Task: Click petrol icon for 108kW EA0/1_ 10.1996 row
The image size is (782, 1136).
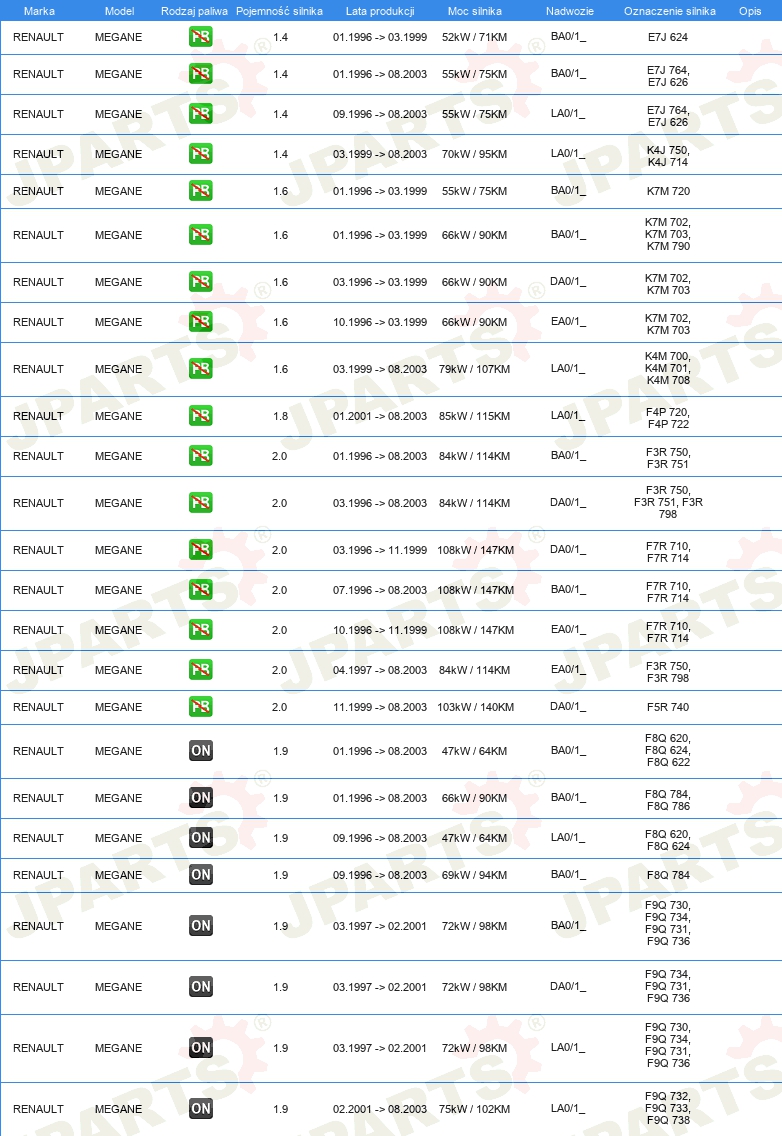Action: pyautogui.click(x=201, y=630)
